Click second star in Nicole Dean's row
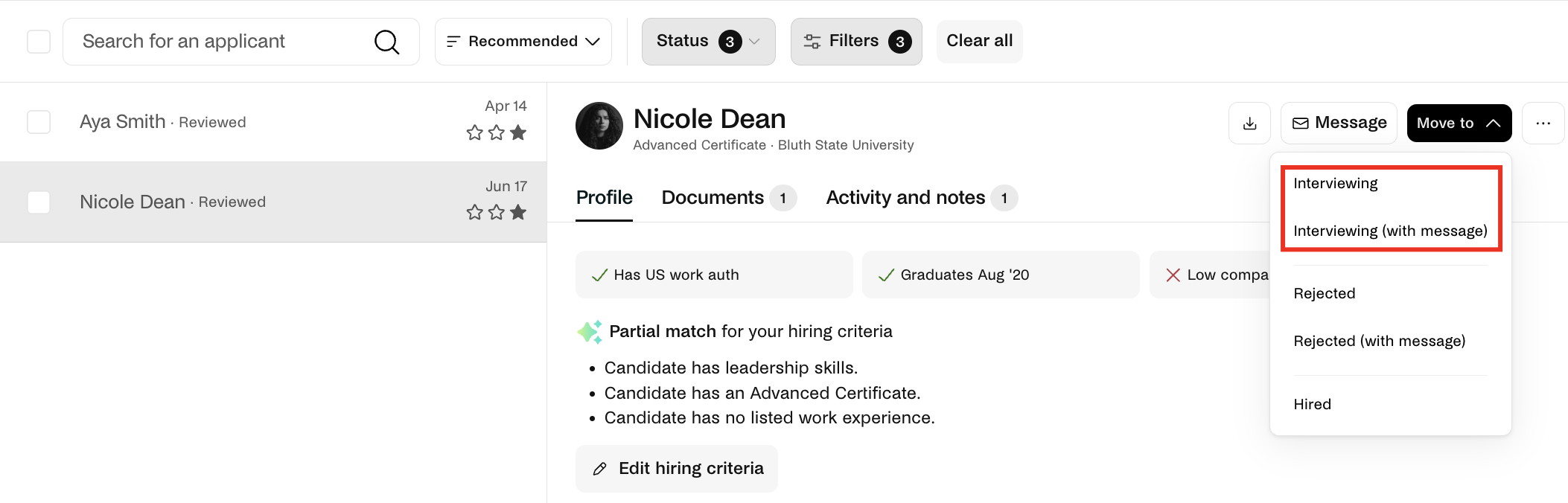Screen dimensions: 1568x503 point(497,213)
